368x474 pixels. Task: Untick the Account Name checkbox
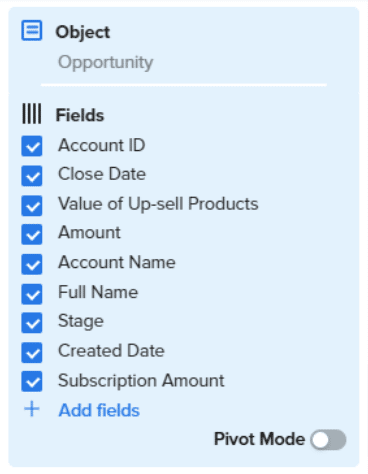point(32,264)
